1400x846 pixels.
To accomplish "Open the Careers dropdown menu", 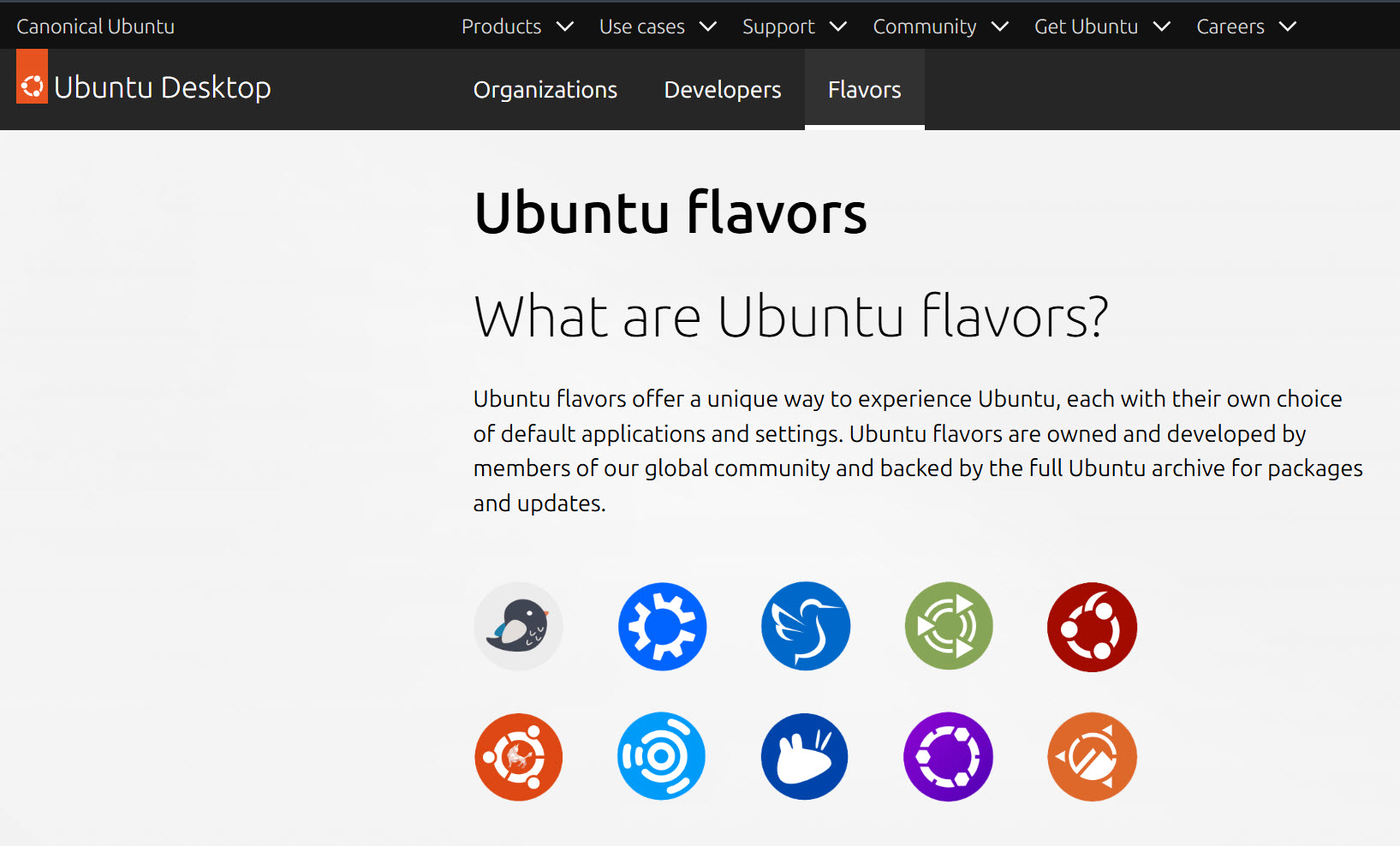I will (1246, 27).
